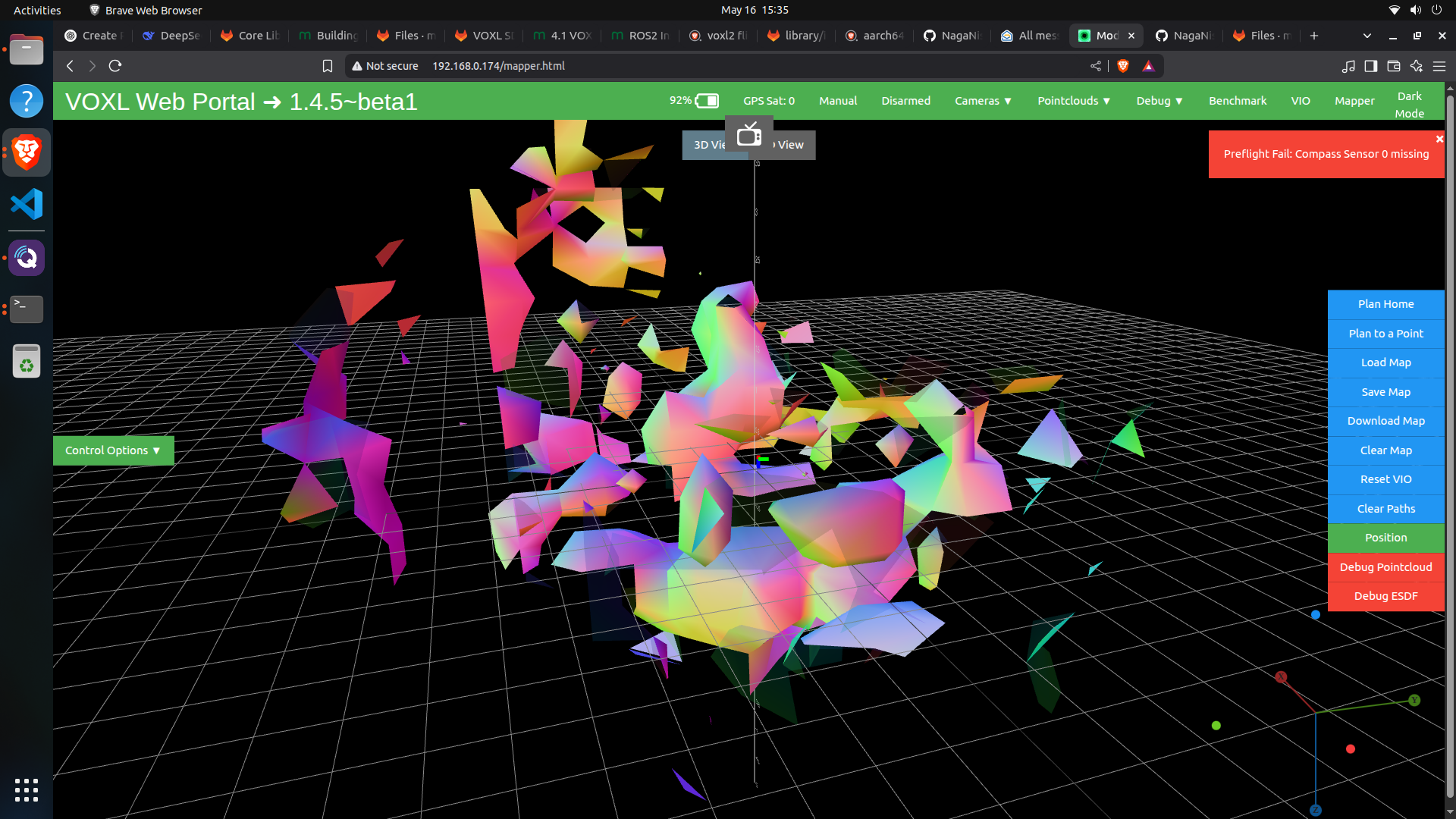The width and height of the screenshot is (1456, 819).
Task: Switch to the DeepSeek browser tab
Action: (171, 36)
